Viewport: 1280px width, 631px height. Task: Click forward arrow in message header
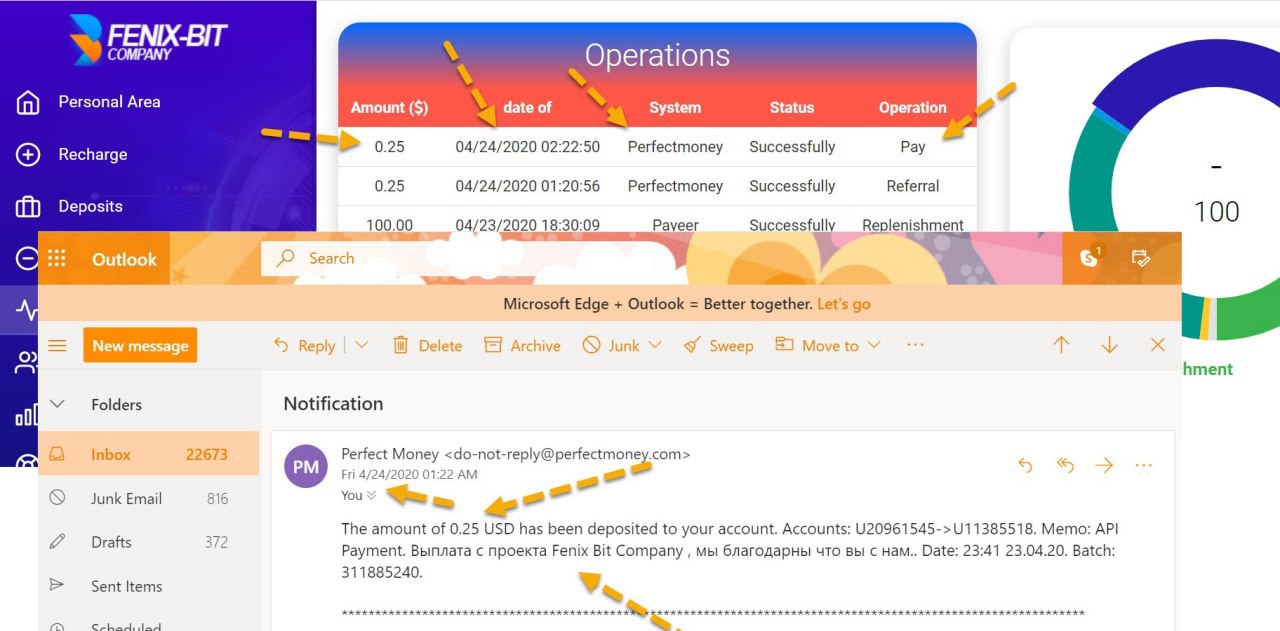click(x=1104, y=465)
